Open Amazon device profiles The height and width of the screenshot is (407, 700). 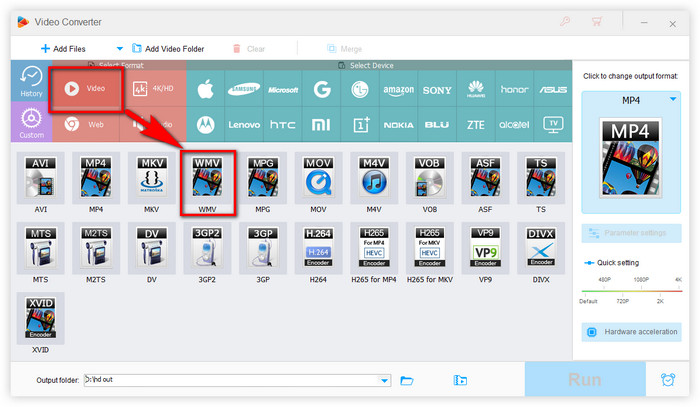(398, 89)
